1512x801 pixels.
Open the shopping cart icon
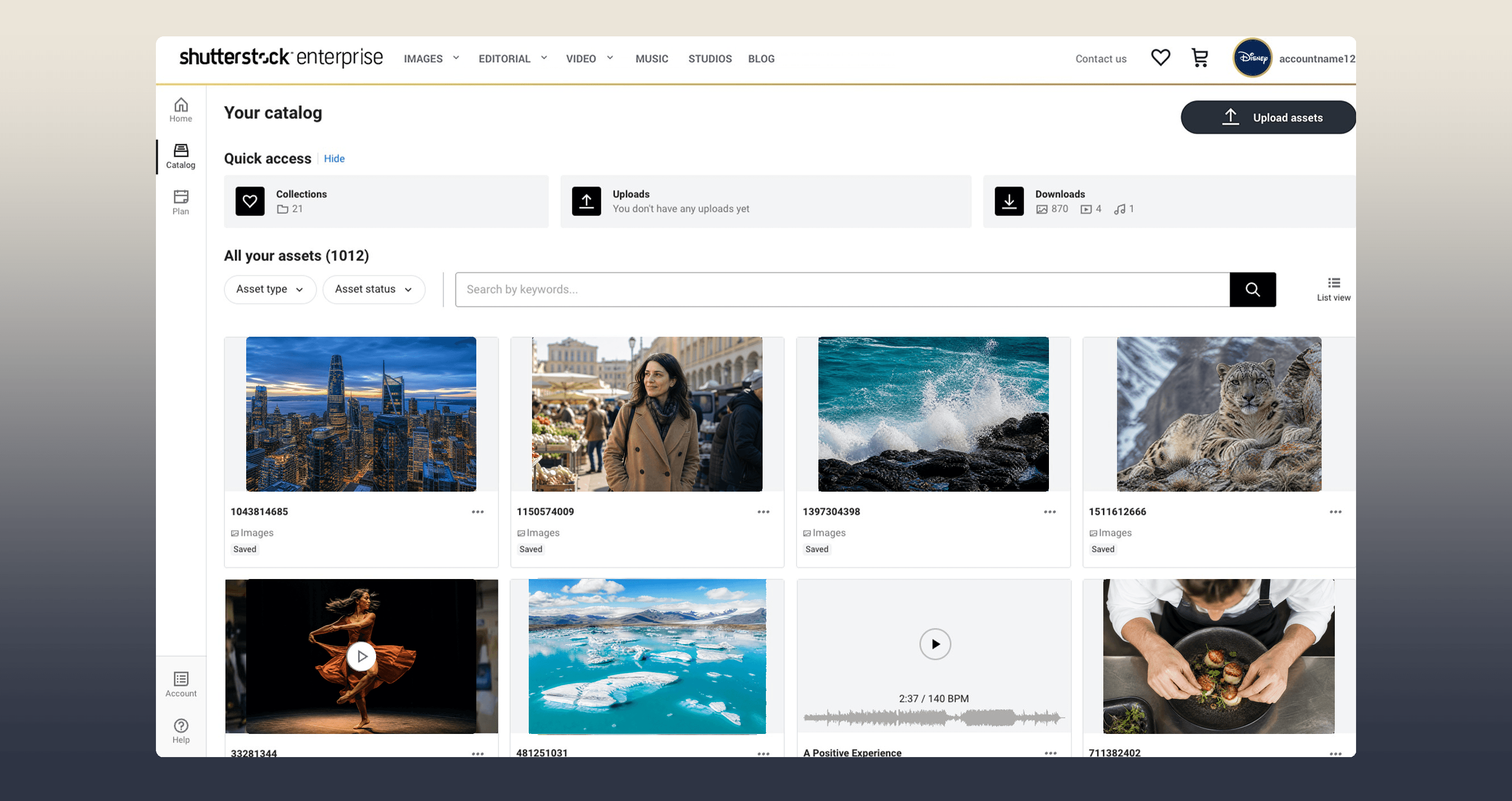click(x=1200, y=58)
